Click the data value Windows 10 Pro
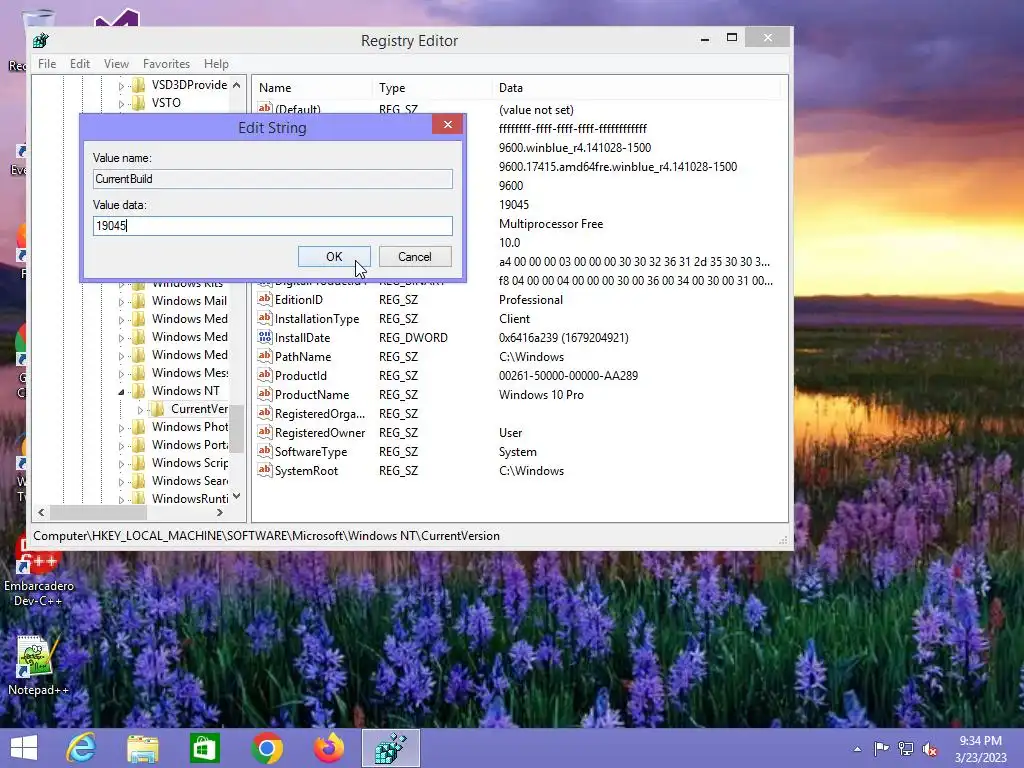Viewport: 1024px width, 768px height. (541, 394)
